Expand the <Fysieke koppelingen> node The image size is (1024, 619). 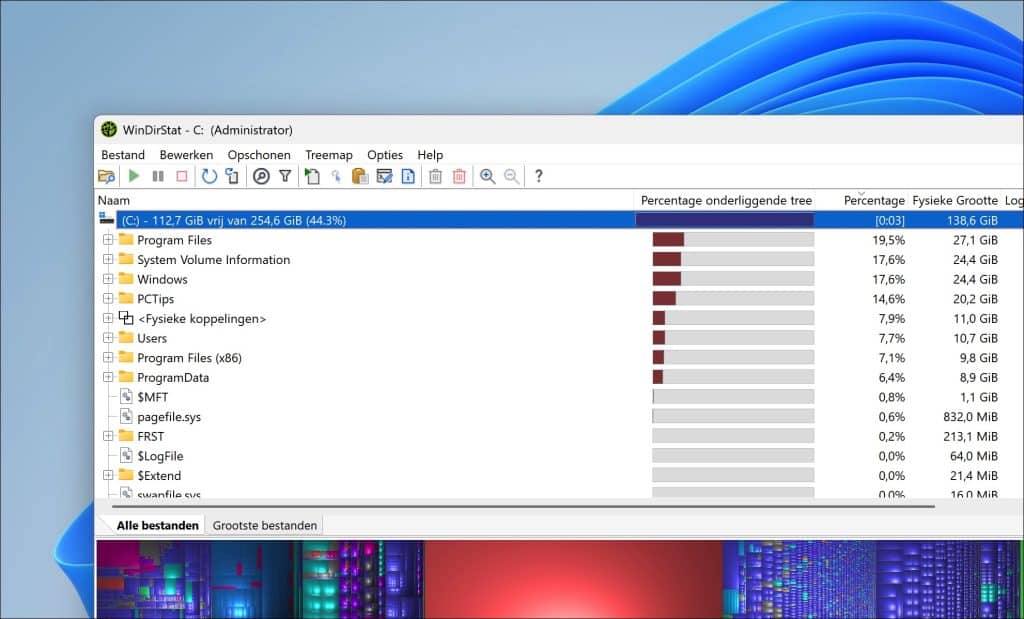coord(108,318)
